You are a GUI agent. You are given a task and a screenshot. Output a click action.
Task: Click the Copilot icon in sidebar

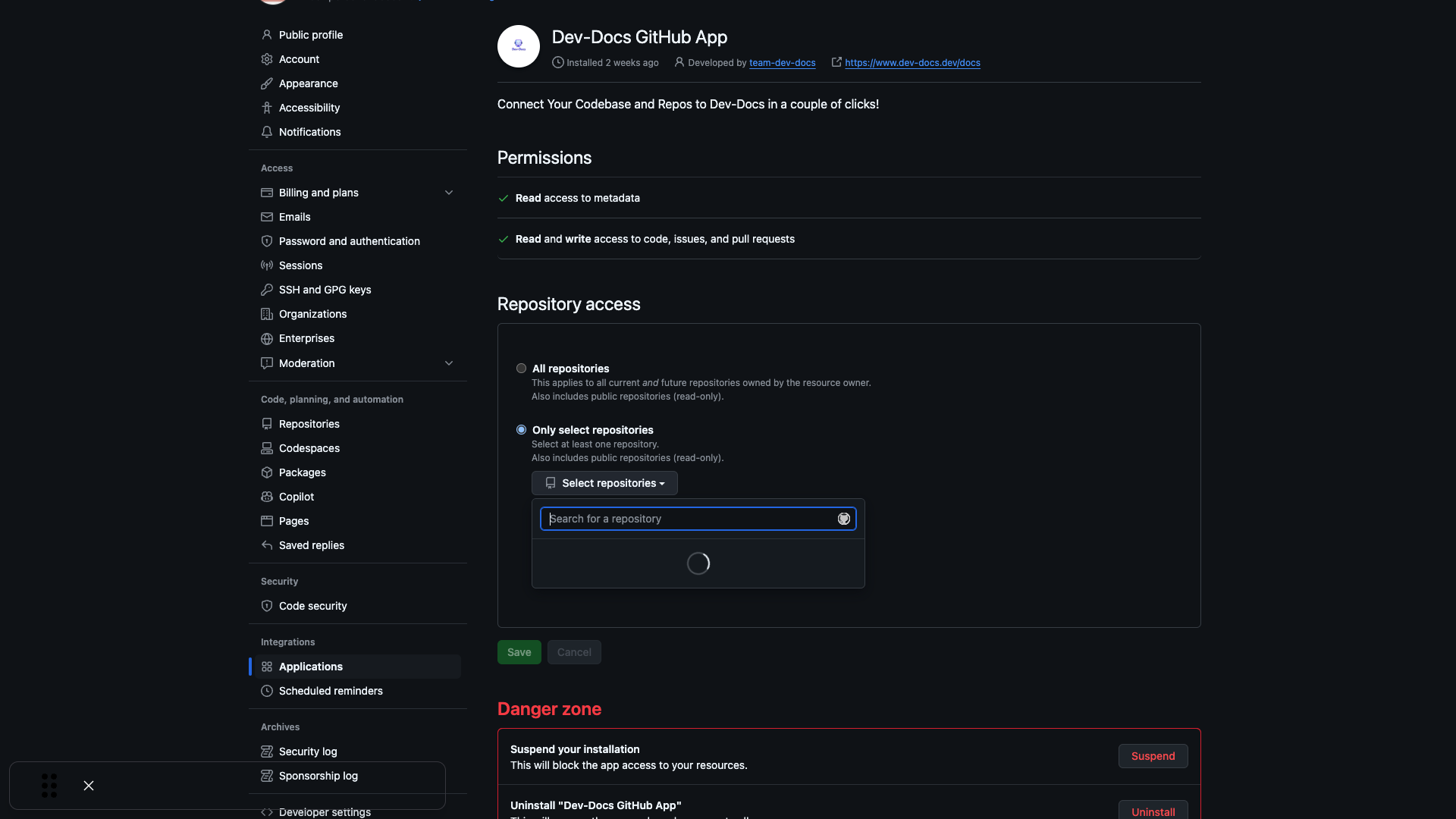click(x=267, y=497)
